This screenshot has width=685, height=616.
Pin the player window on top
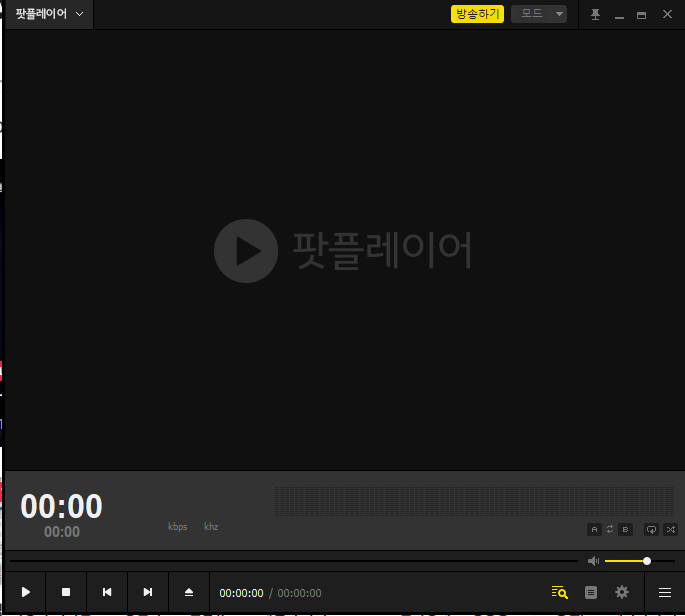pos(595,15)
